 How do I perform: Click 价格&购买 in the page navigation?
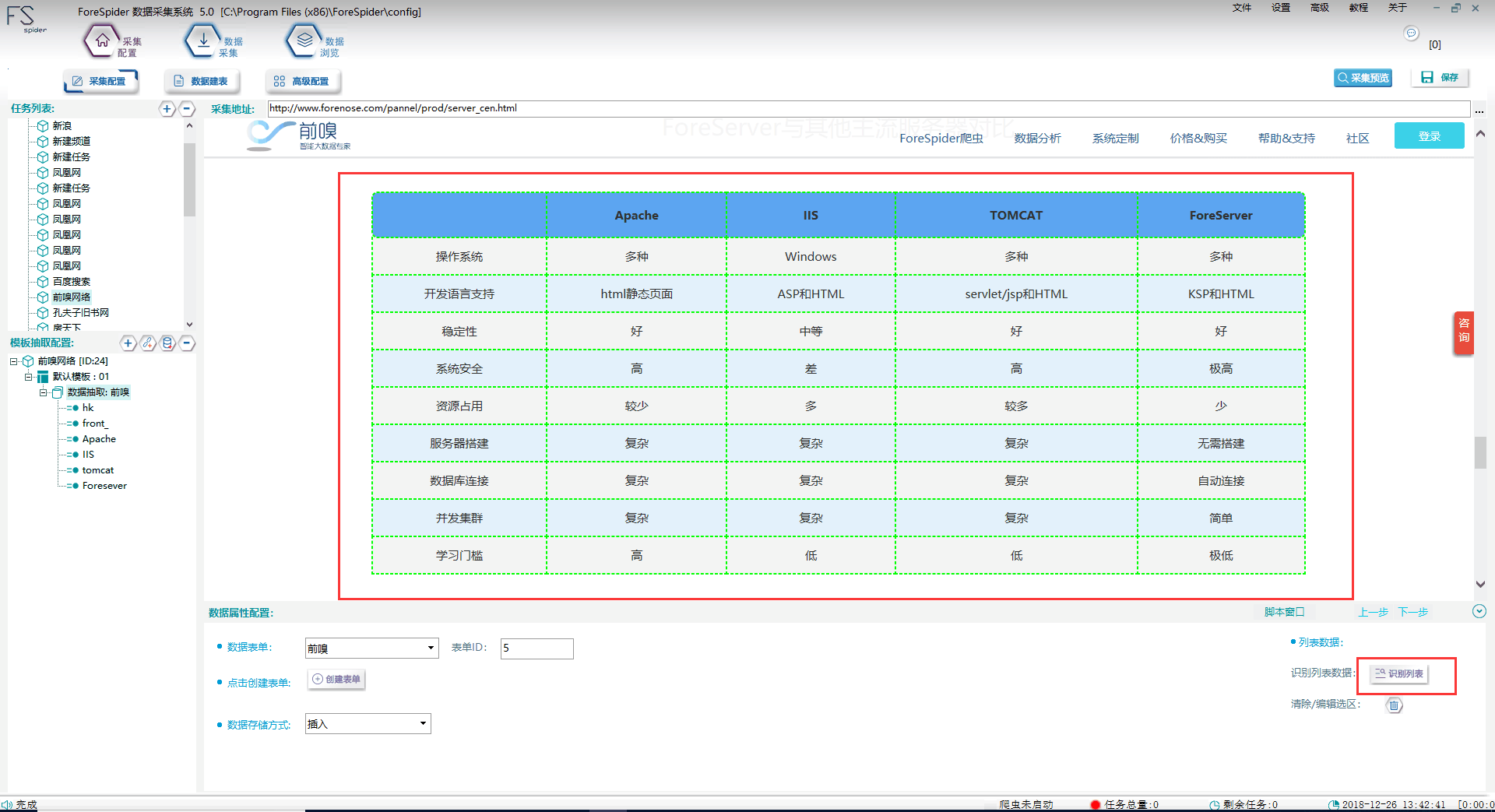[x=1198, y=139]
